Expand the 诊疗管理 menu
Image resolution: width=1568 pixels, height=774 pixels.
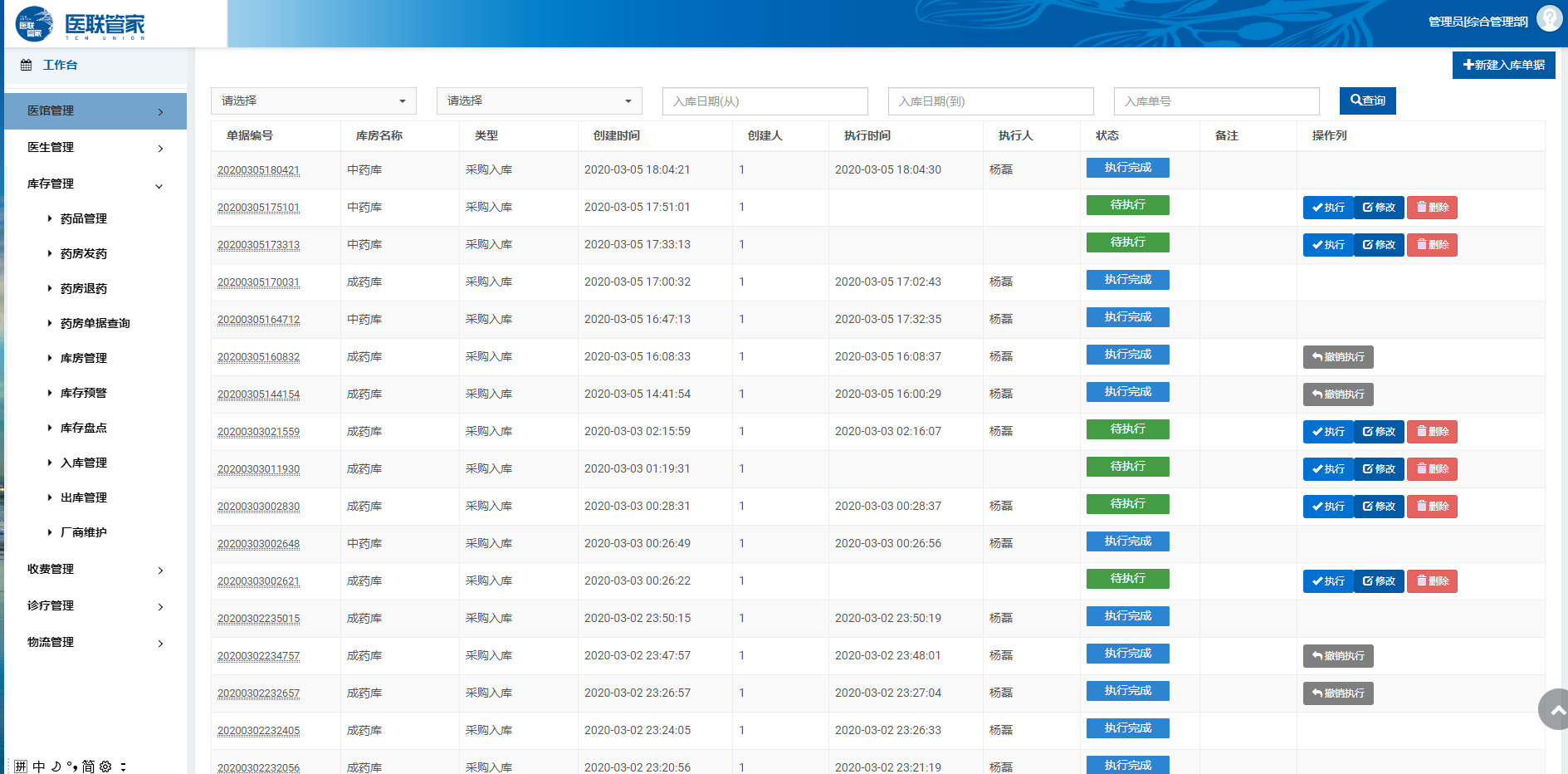coord(95,605)
